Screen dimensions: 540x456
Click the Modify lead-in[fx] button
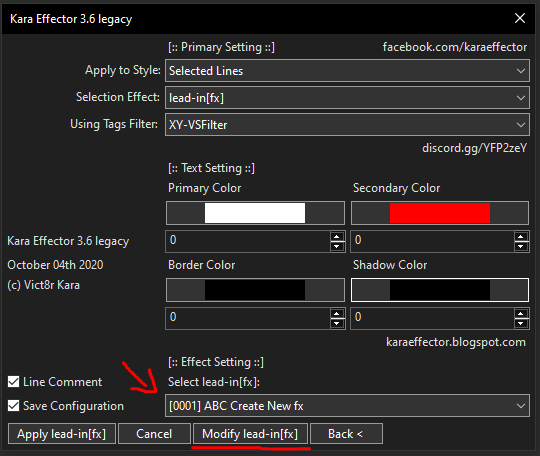click(250, 434)
